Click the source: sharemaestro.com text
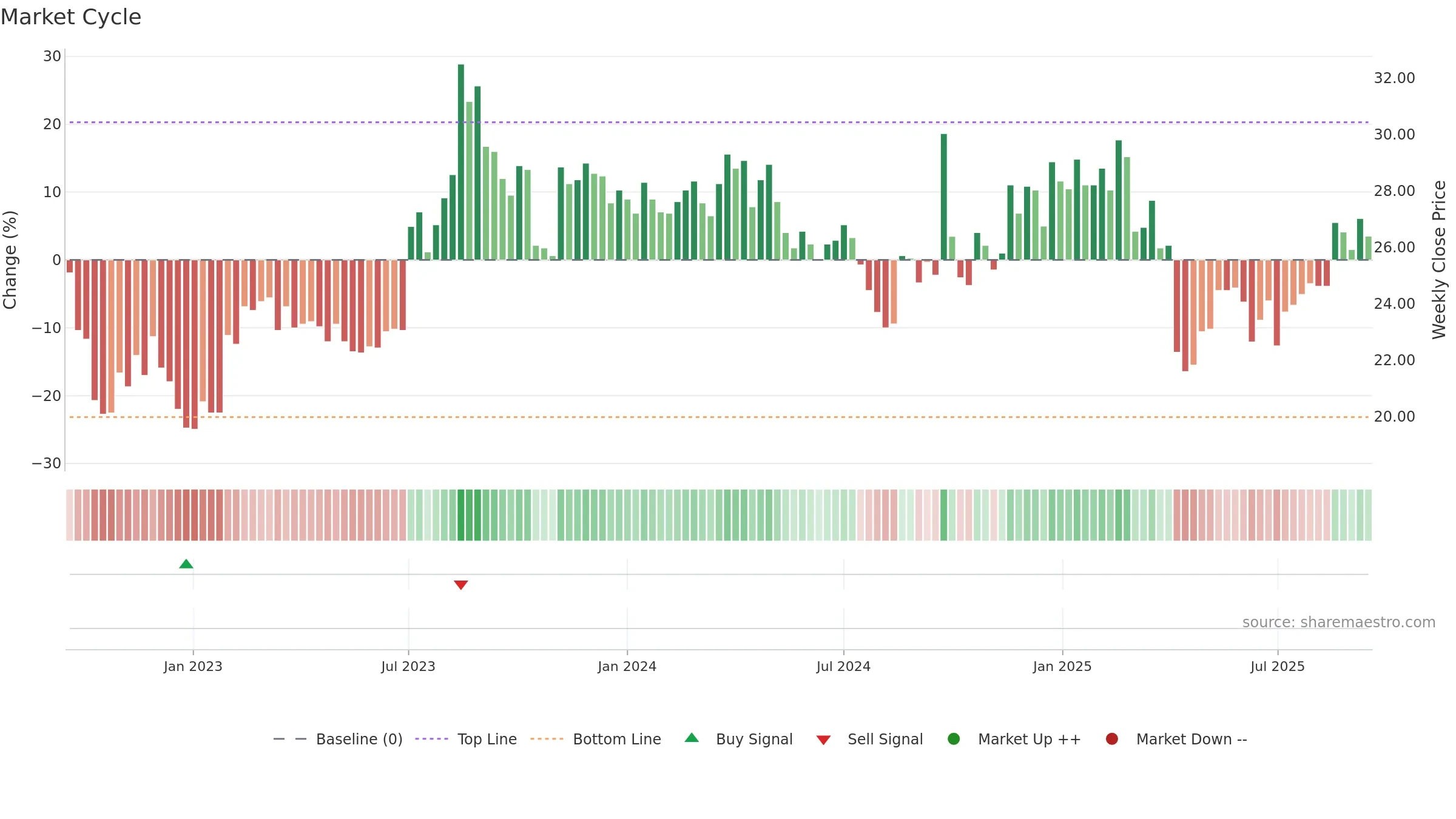This screenshot has width=1456, height=819. click(x=1339, y=622)
